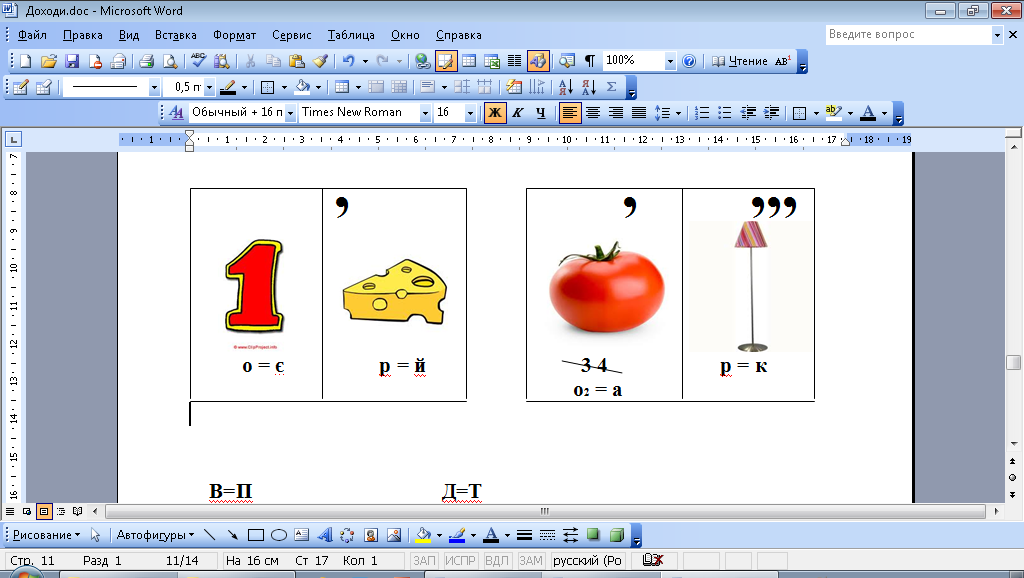The image size is (1024, 578).
Task: Toggle Bold formatting (Ж)
Action: pos(494,113)
